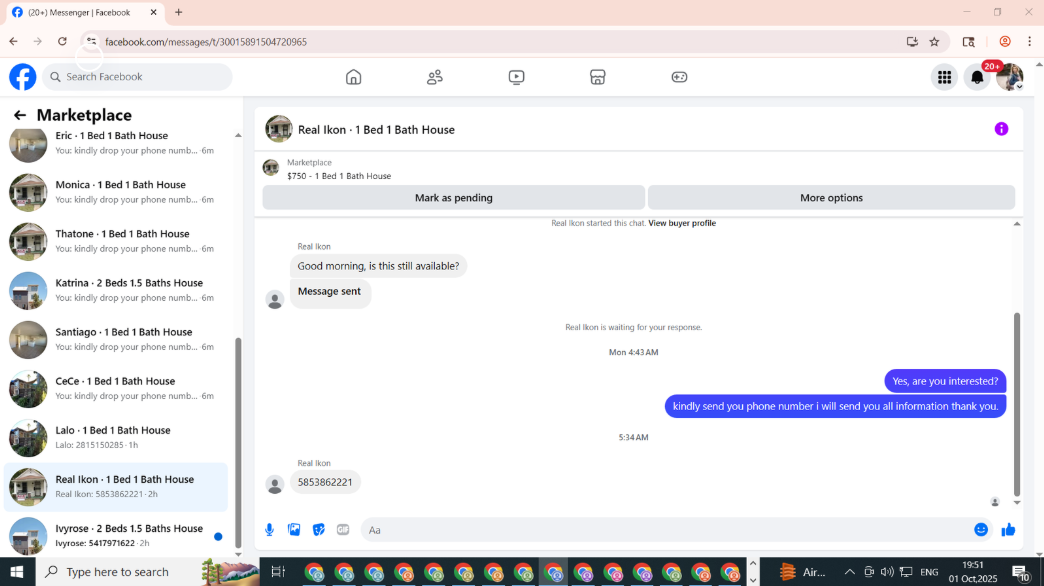The image size is (1044, 586).
Task: Open CeCe 1 Bed 1 Bath House chat
Action: tap(117, 389)
